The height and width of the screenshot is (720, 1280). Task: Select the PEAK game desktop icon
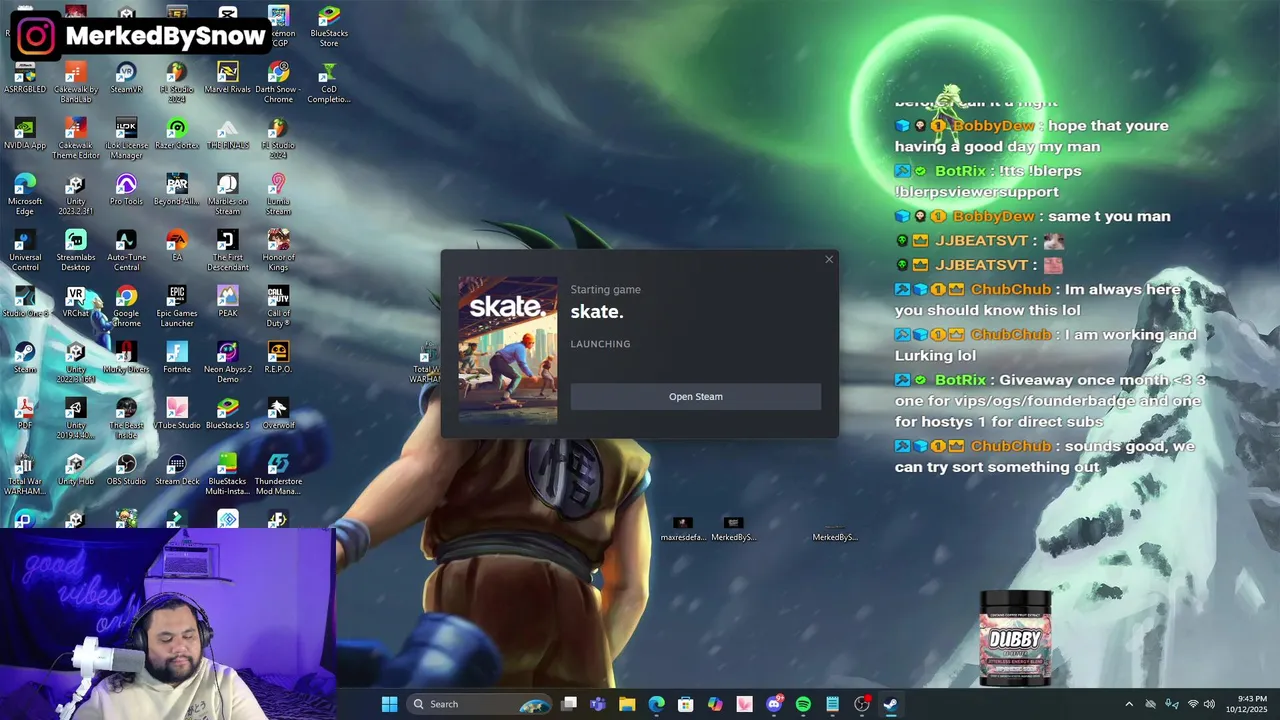pyautogui.click(x=227, y=302)
